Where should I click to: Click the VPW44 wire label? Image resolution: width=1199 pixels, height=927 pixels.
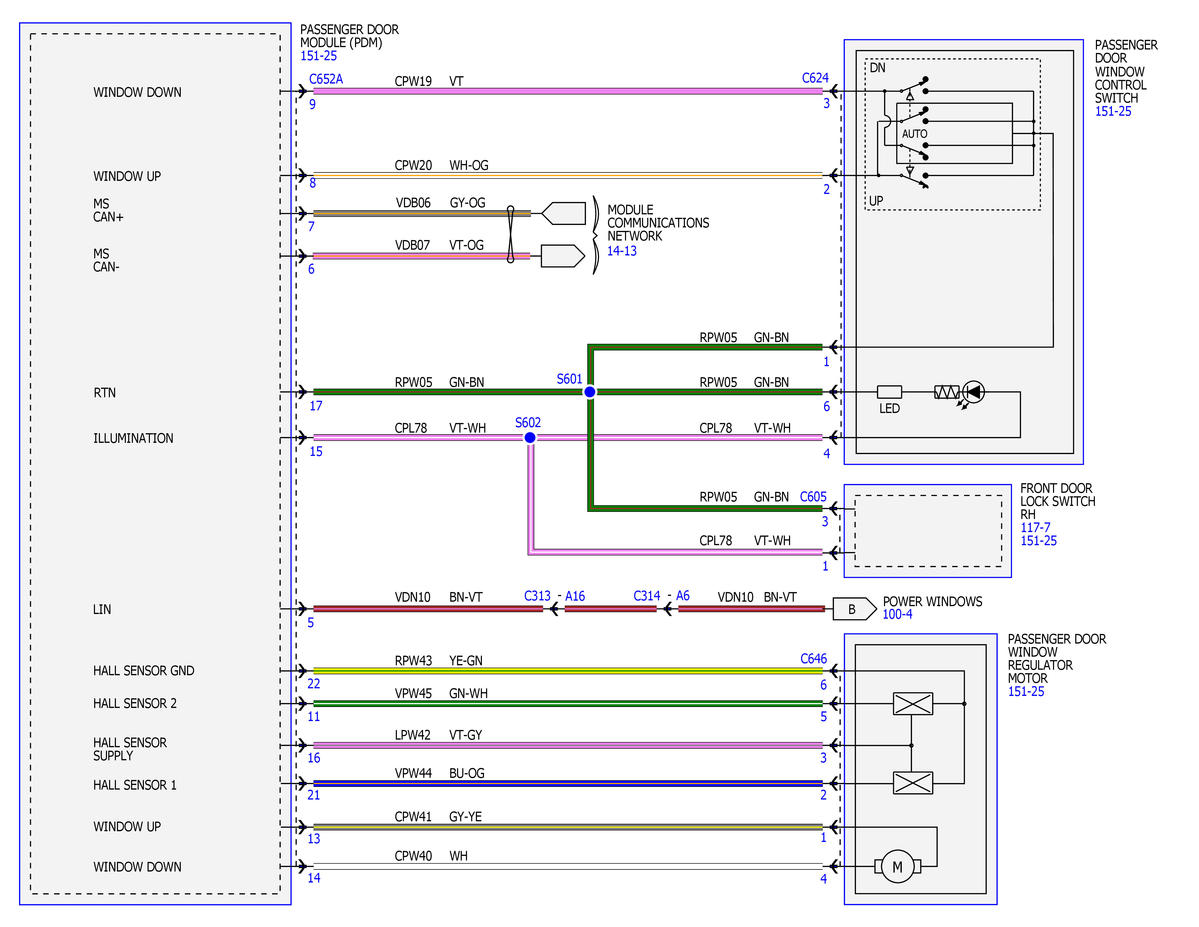coord(413,773)
